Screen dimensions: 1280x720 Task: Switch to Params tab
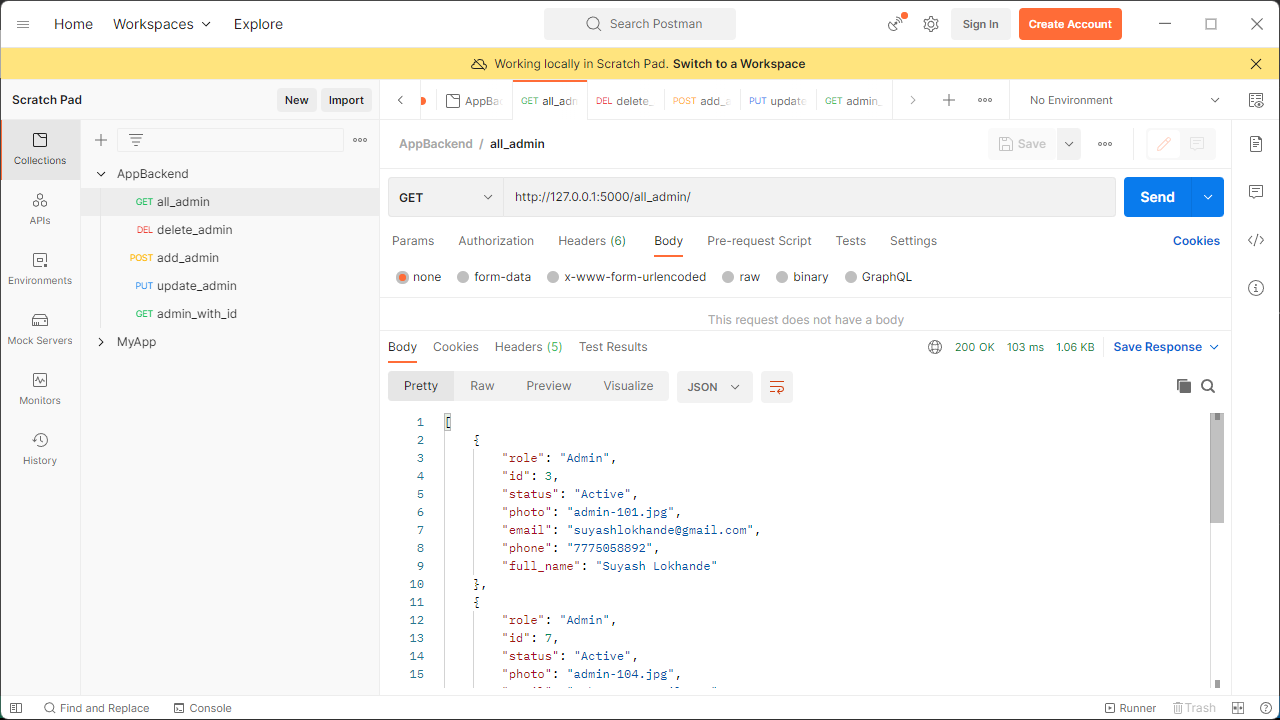pyautogui.click(x=413, y=241)
